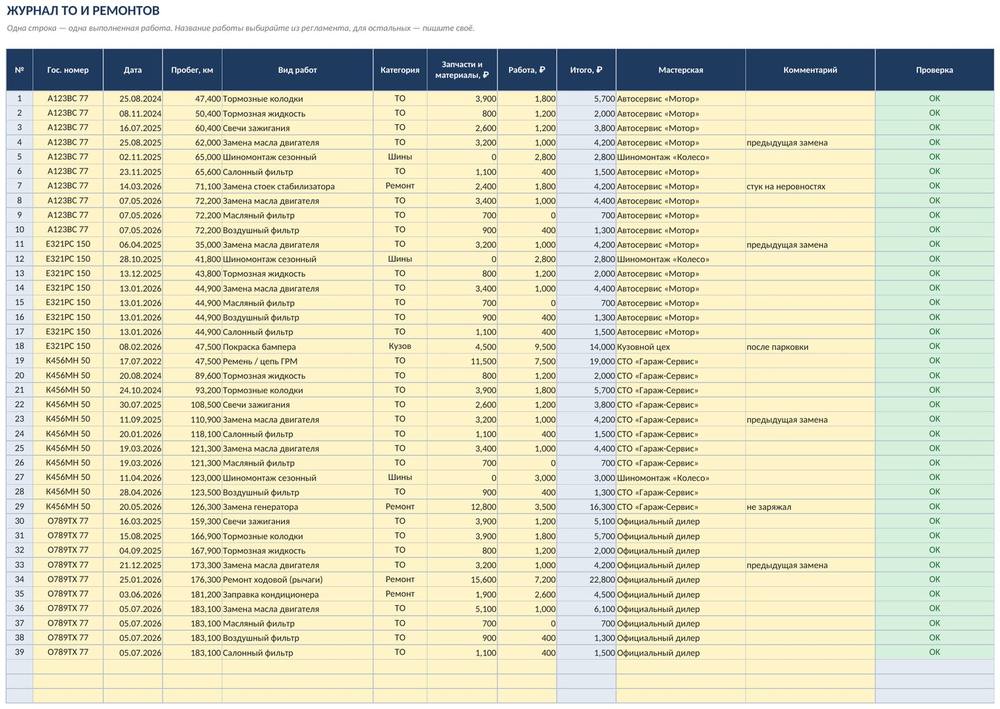The image size is (1000, 709).
Task: Click the workshop cell «Кузовной цех»
Action: pos(680,347)
